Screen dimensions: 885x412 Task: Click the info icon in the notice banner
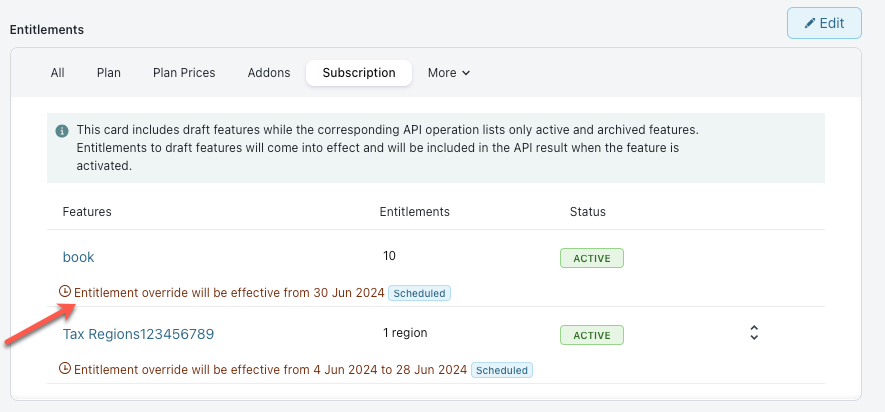[x=63, y=131]
